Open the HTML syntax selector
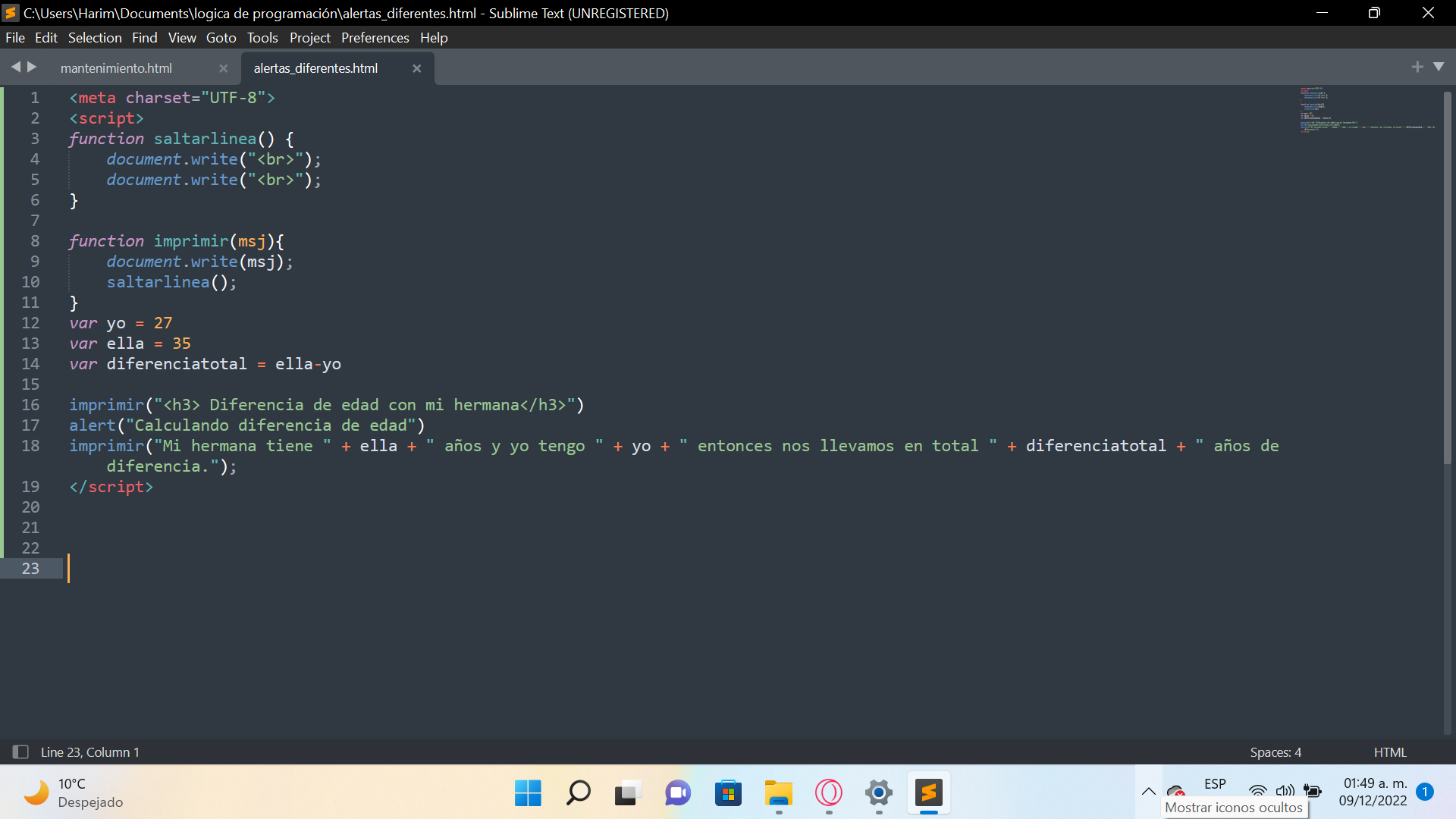 coord(1390,752)
